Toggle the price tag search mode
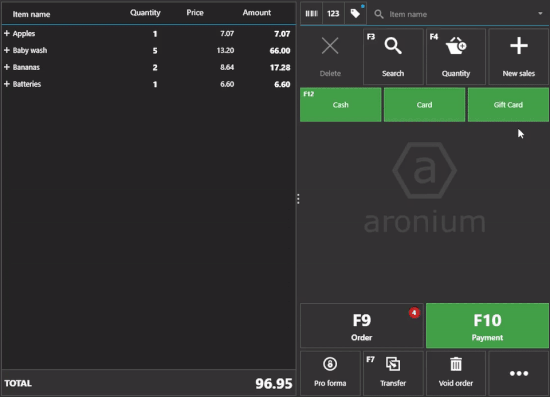Viewport: 550px width, 397px height. tap(355, 14)
